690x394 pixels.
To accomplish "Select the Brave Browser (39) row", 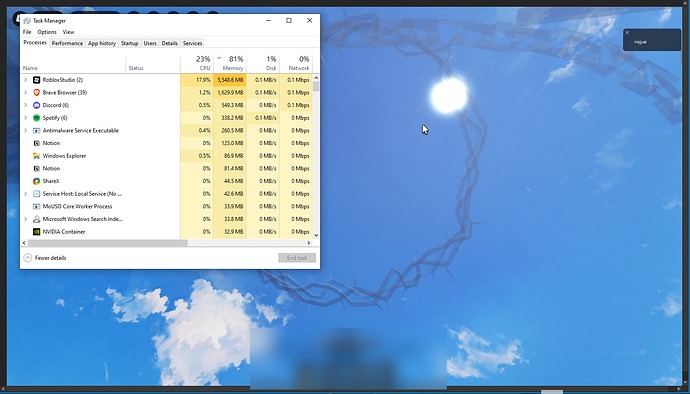I will pos(167,92).
